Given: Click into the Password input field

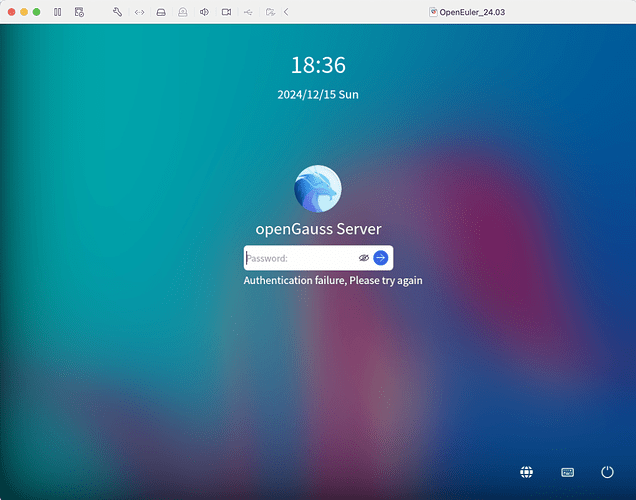Looking at the screenshot, I should (x=300, y=258).
